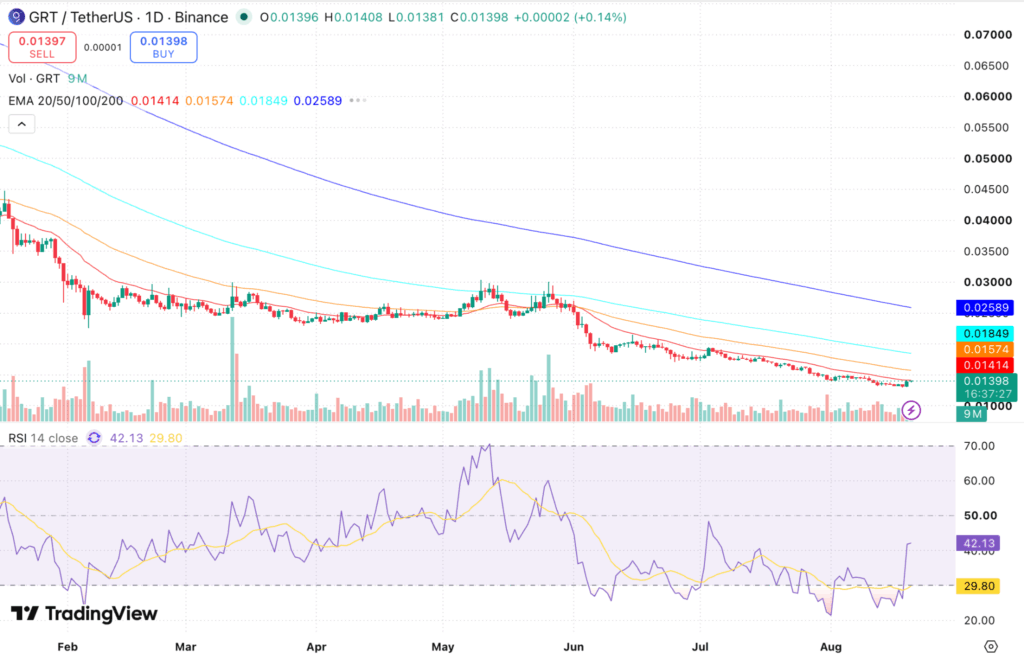The width and height of the screenshot is (1024, 659).
Task: Click the 60.00 RSI scale label
Action: (x=980, y=481)
